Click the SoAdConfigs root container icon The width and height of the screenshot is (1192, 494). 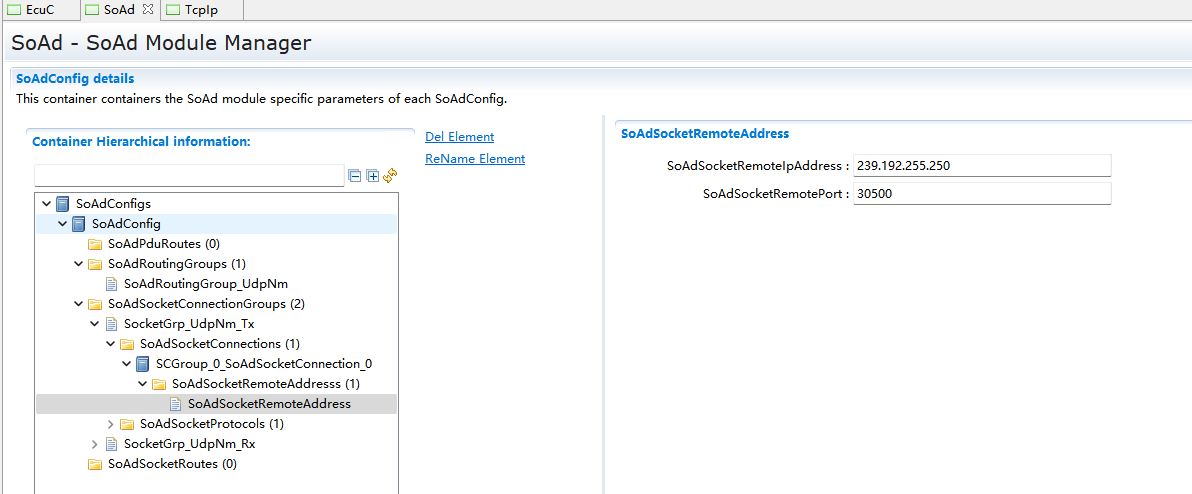(x=63, y=204)
